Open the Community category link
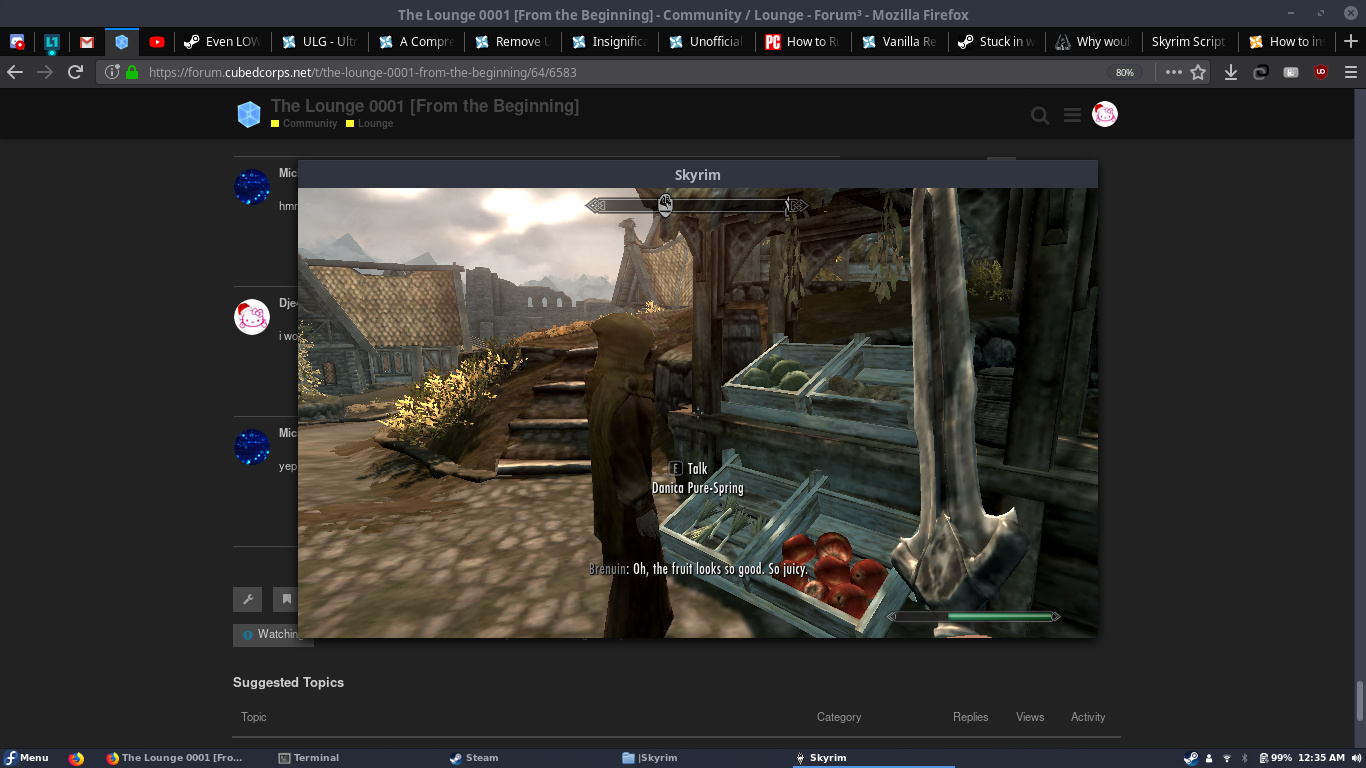 [x=304, y=123]
